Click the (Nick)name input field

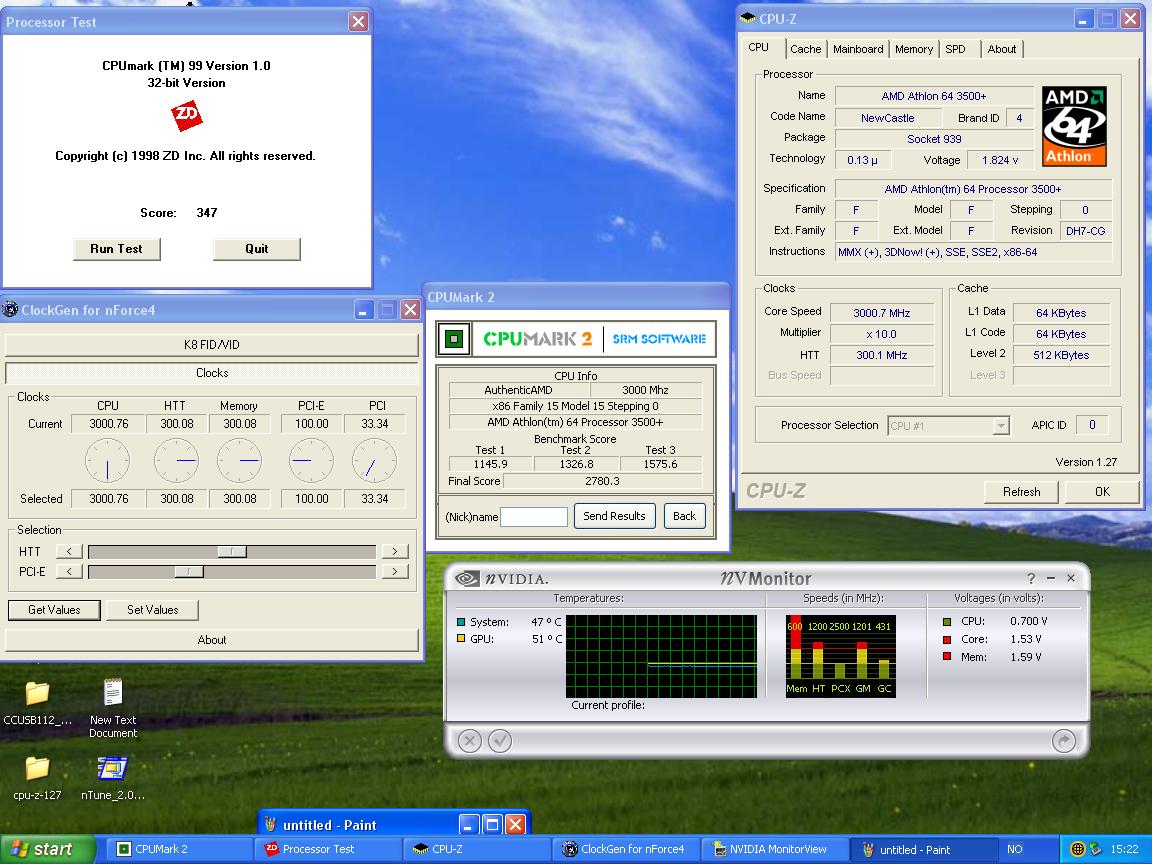(533, 516)
